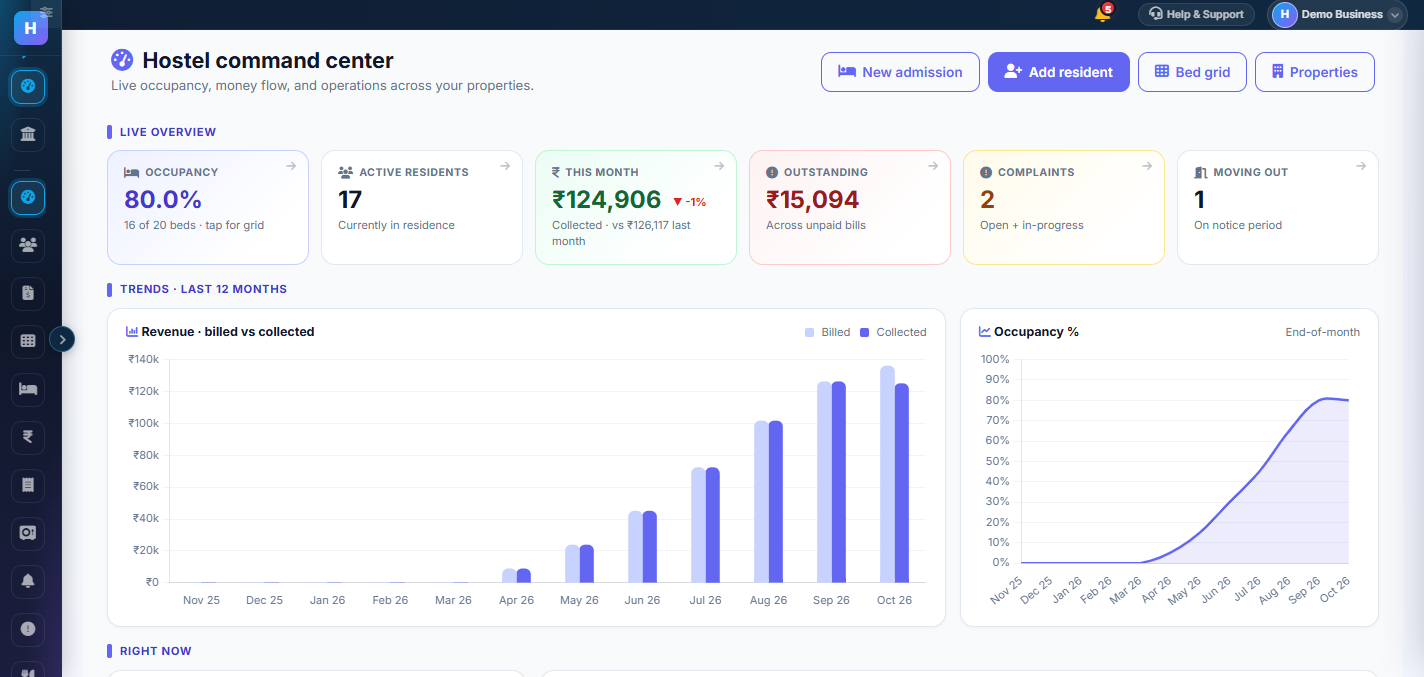Open the Complaints card

pyautogui.click(x=1063, y=207)
